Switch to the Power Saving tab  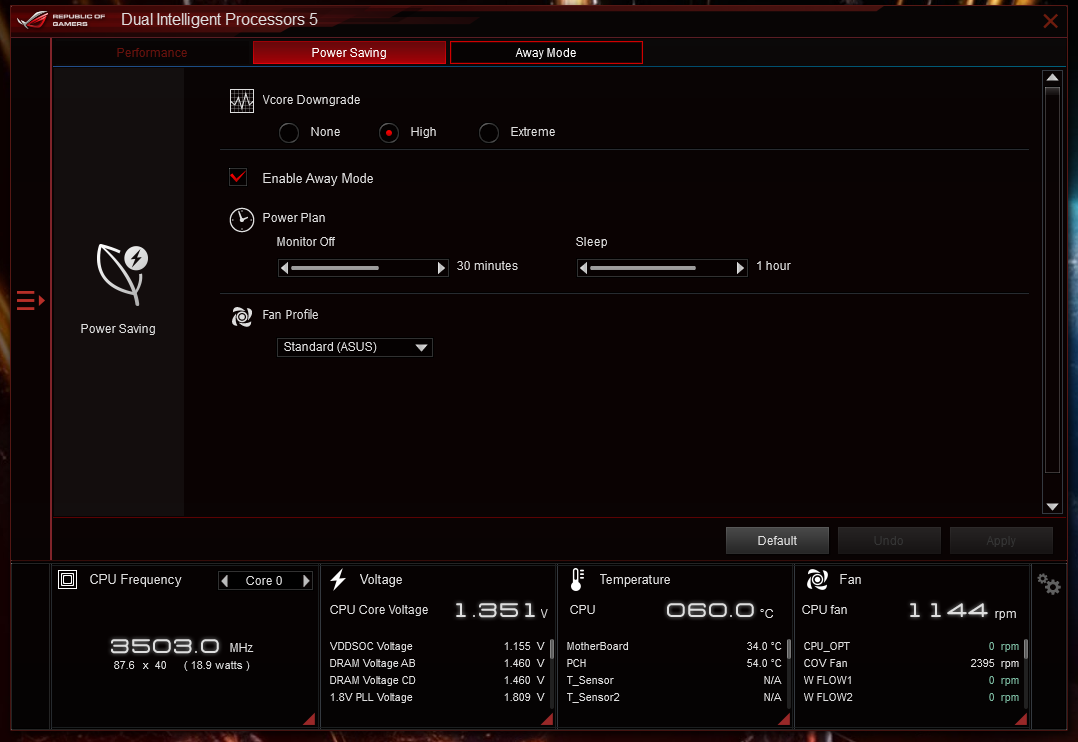(x=349, y=53)
